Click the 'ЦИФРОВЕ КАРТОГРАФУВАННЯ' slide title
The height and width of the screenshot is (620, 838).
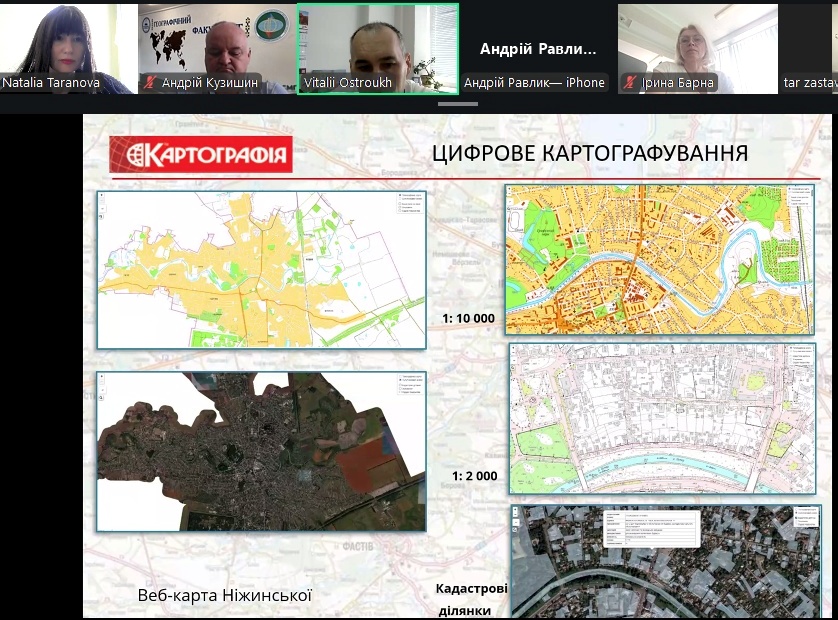pyautogui.click(x=589, y=153)
